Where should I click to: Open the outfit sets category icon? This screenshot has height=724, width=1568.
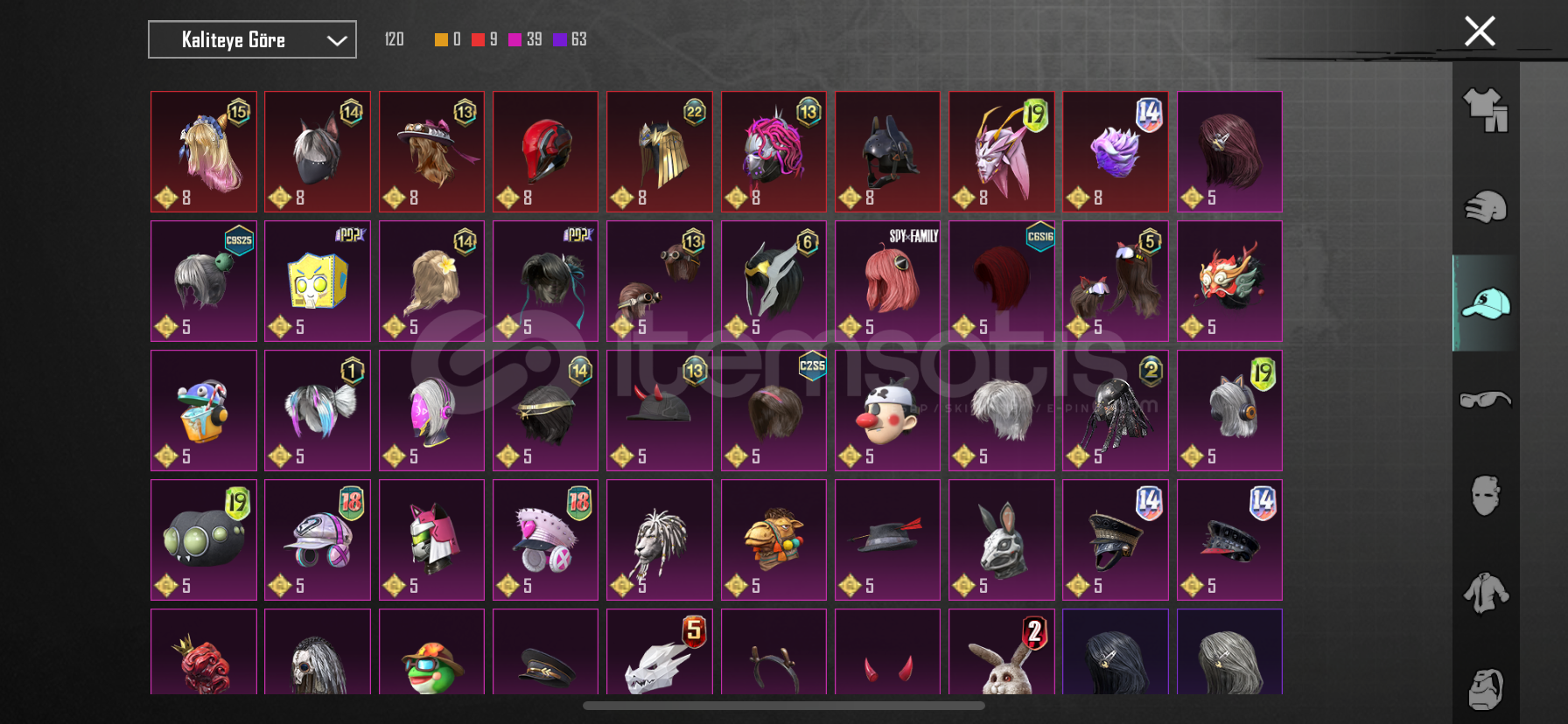(x=1486, y=110)
